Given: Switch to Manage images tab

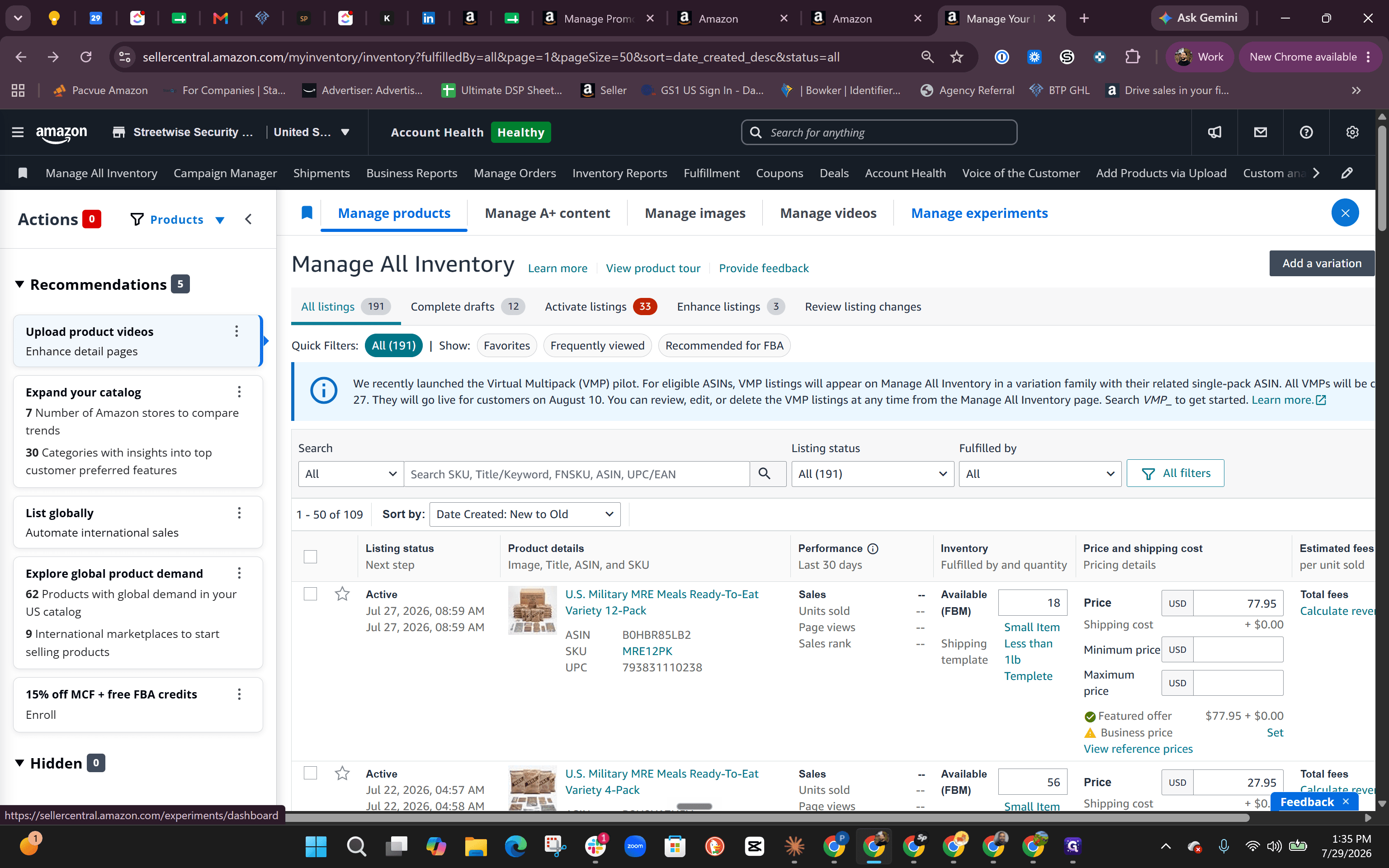Looking at the screenshot, I should click(695, 213).
